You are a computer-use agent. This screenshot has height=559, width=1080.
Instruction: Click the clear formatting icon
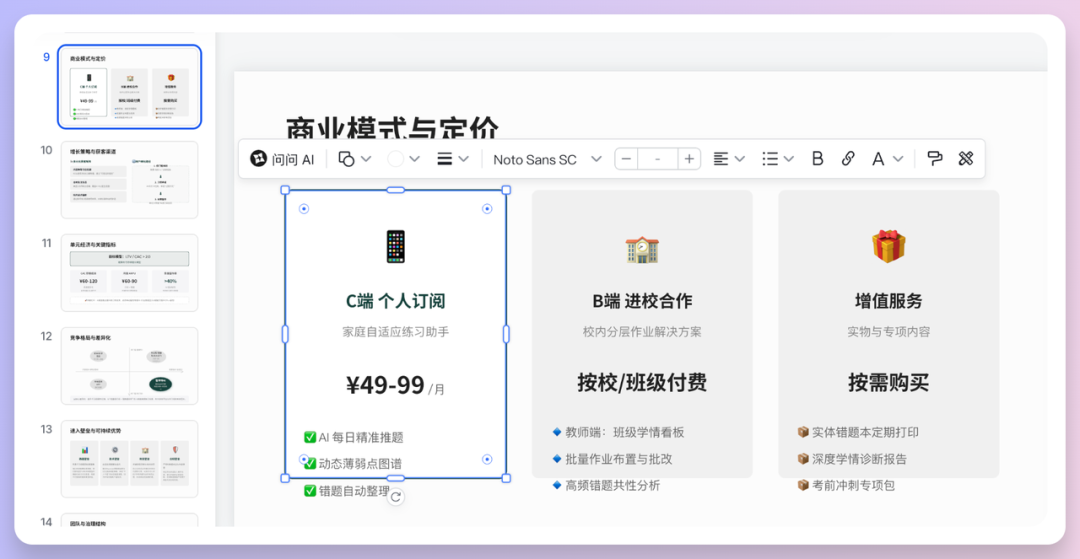pos(966,159)
